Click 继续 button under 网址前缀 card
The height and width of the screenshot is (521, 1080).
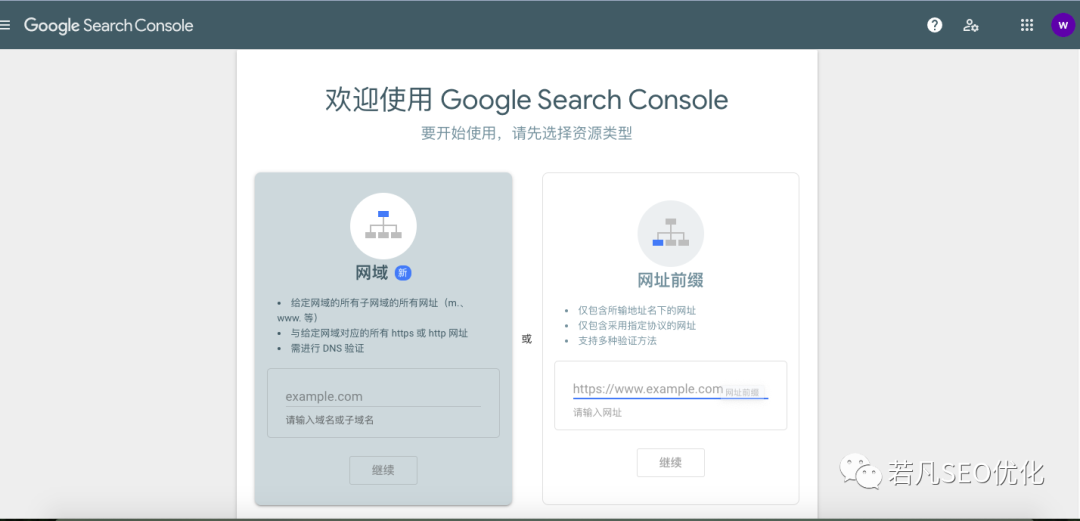pyautogui.click(x=670, y=462)
